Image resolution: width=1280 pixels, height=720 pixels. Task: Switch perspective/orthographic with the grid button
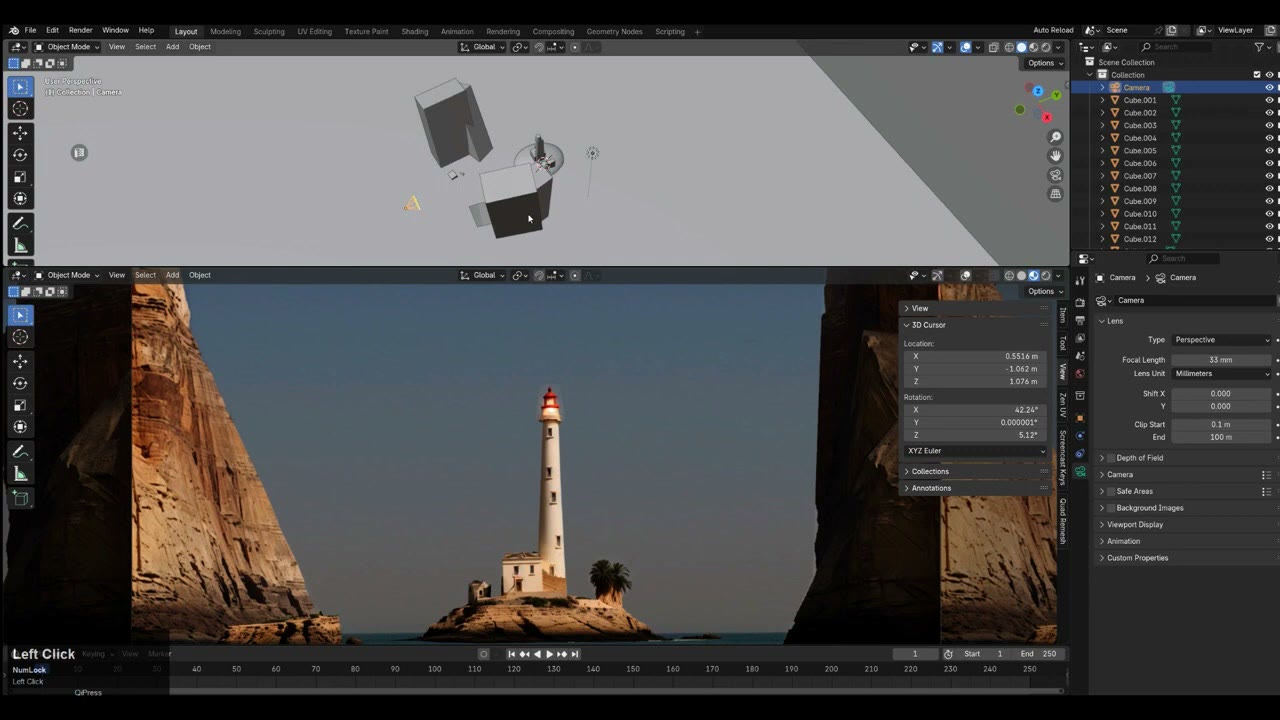tap(1055, 194)
